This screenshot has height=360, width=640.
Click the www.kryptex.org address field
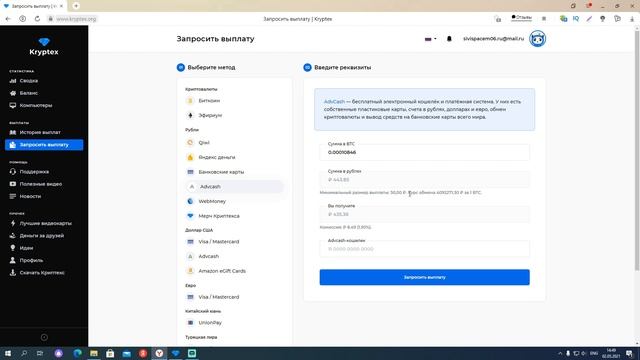(76, 19)
